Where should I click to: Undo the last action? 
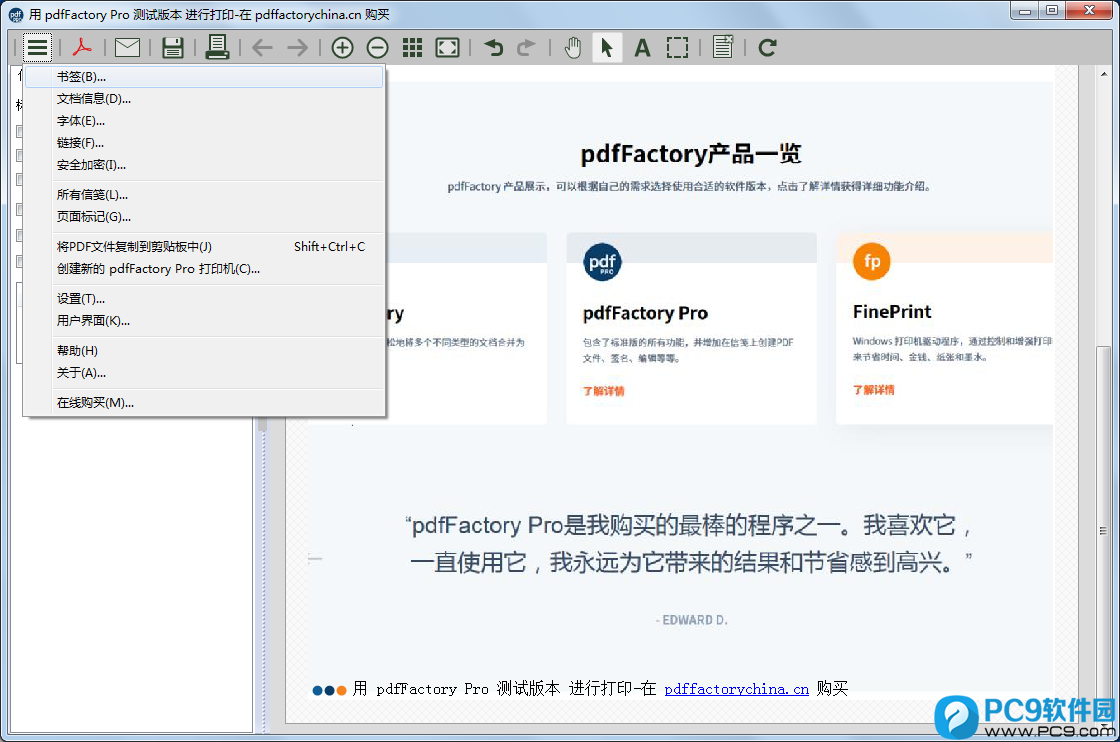493,48
